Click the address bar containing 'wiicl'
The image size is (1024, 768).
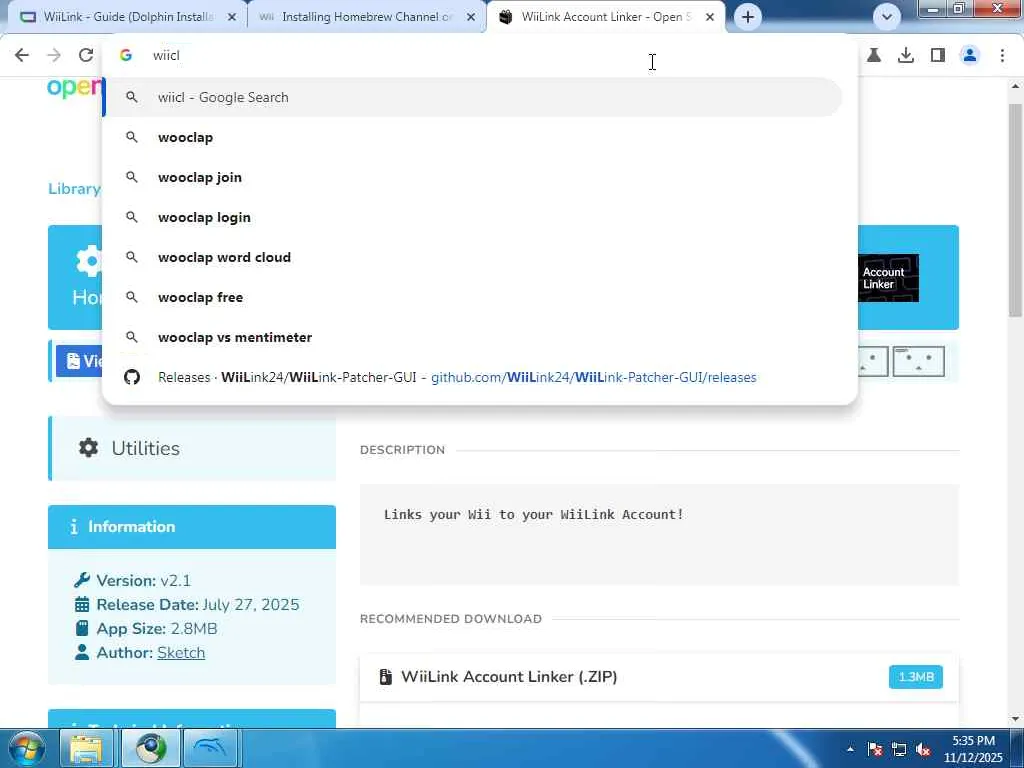pos(480,56)
